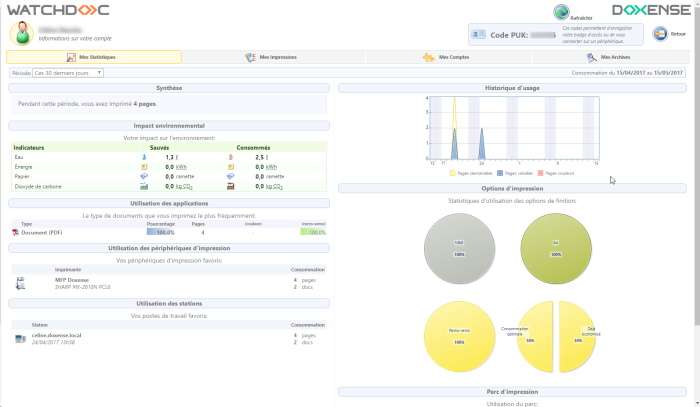Click the Pages demandées legend swatch

(x=454, y=172)
